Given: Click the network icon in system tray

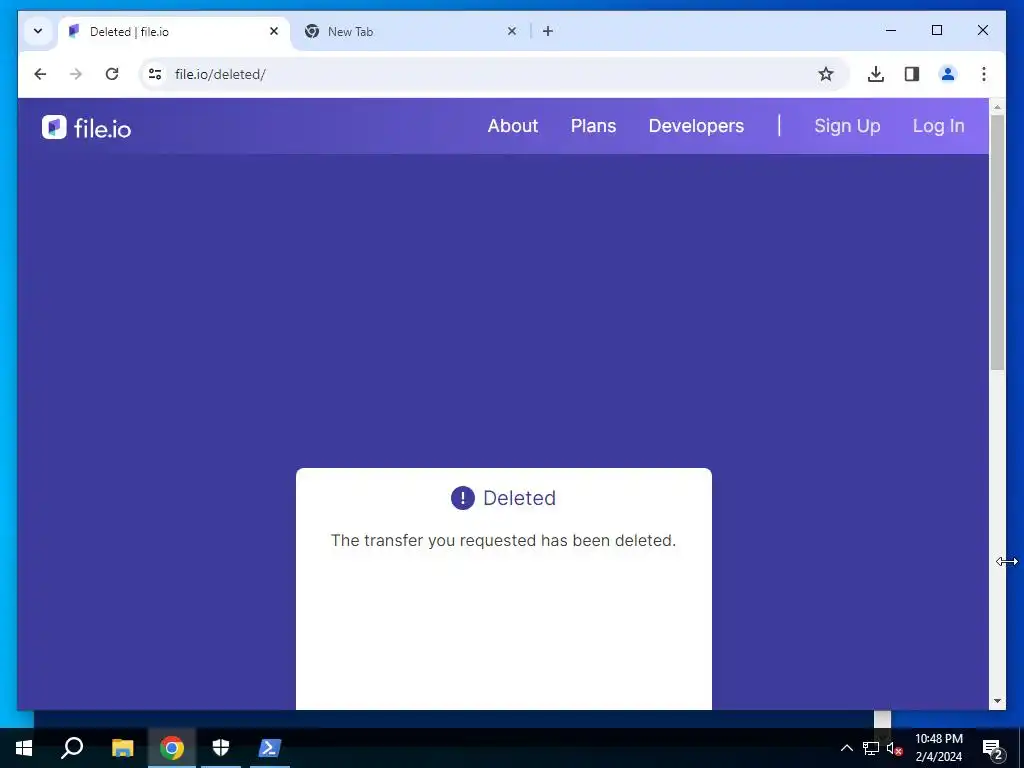Looking at the screenshot, I should pyautogui.click(x=871, y=748).
